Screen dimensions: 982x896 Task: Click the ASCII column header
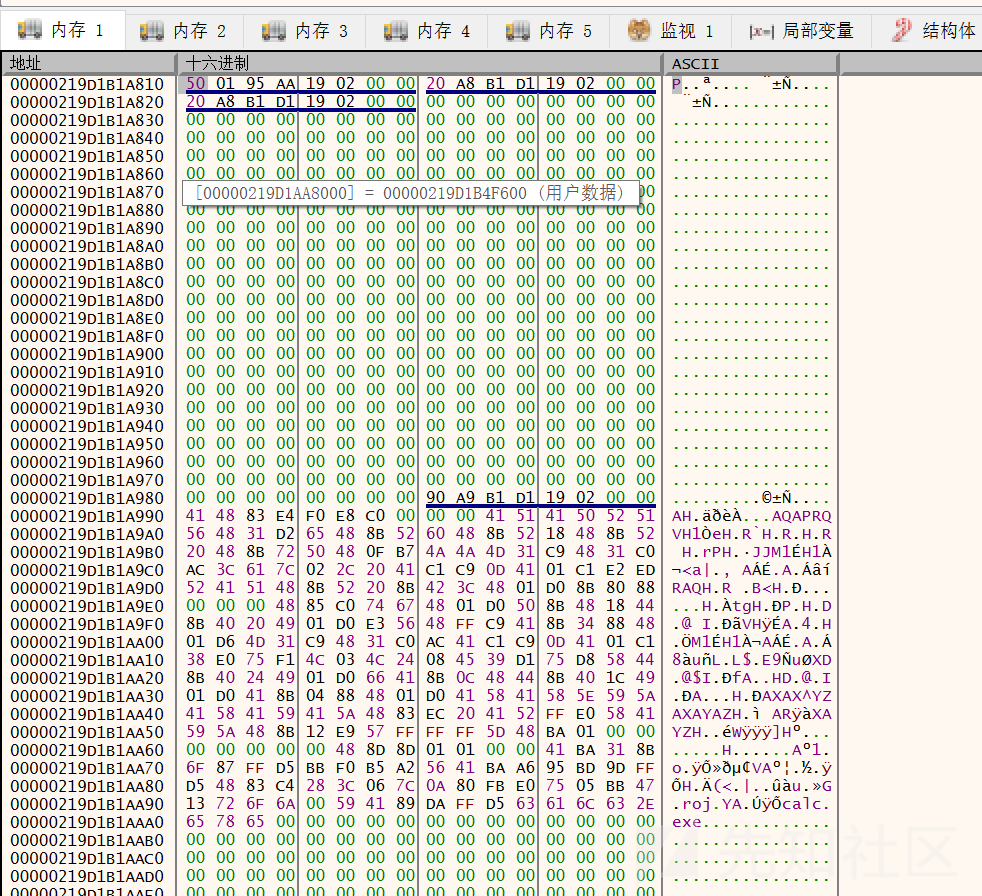[750, 63]
